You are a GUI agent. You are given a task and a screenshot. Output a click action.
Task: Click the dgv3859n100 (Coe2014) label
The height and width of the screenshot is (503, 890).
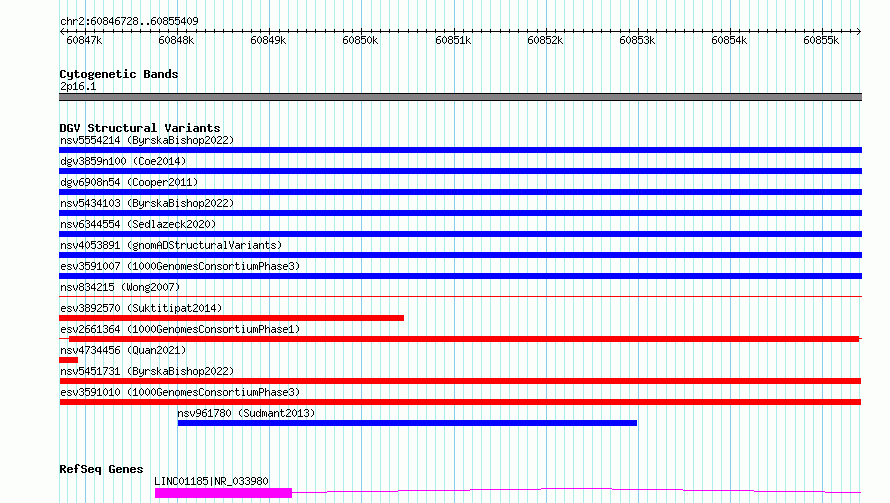(123, 161)
